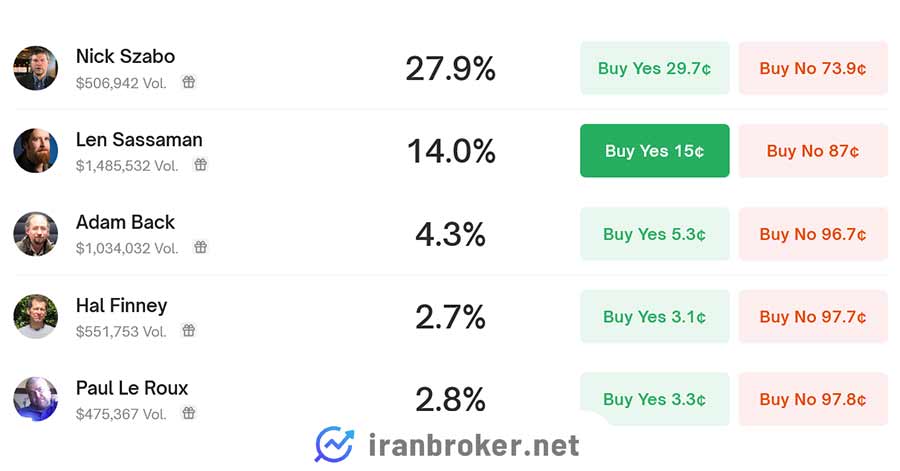The image size is (900, 471).
Task: Click the gift icon beside Nick Szabo volume
Action: click(189, 82)
